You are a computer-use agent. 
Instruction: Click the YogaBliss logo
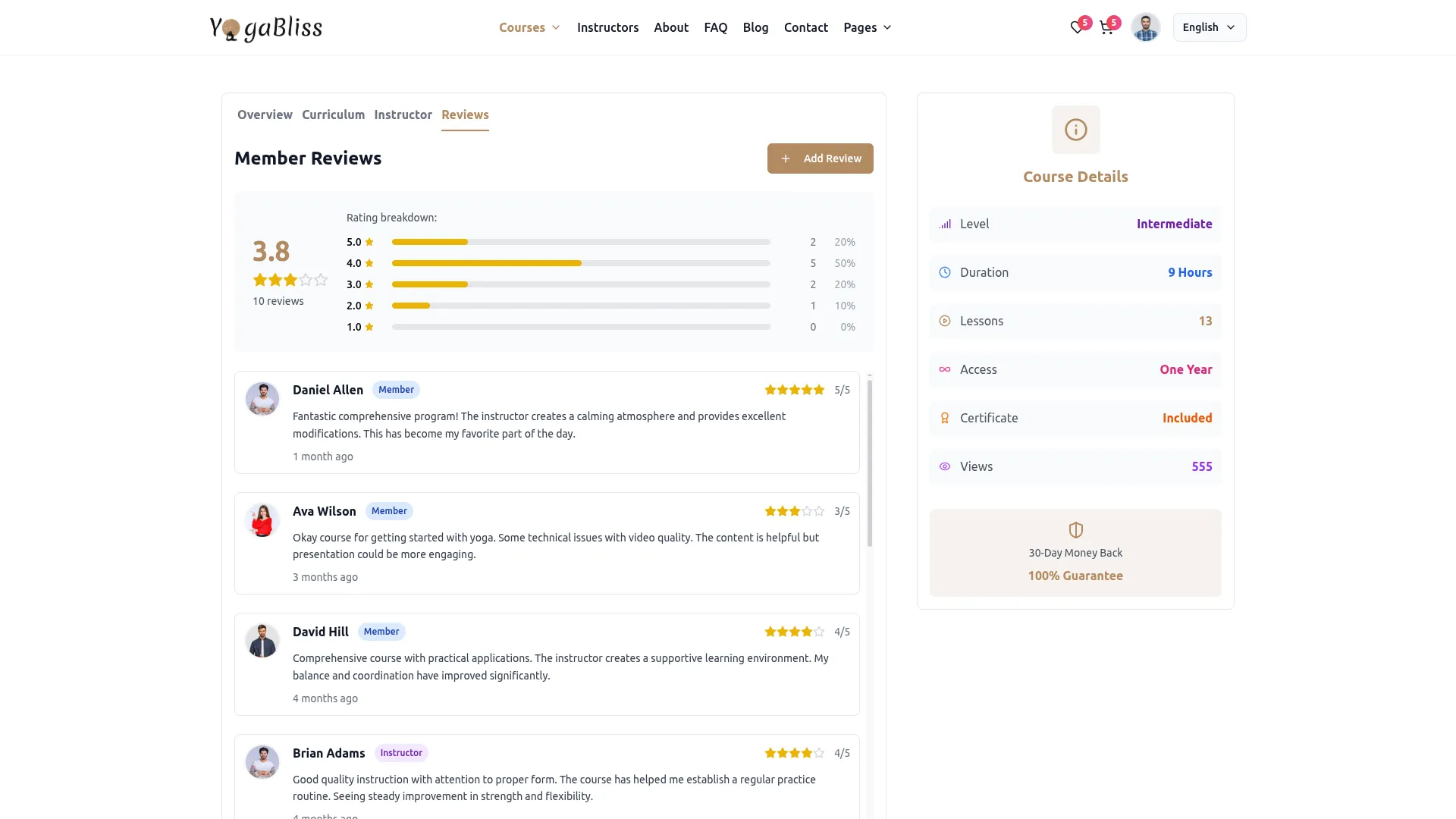[x=265, y=28]
